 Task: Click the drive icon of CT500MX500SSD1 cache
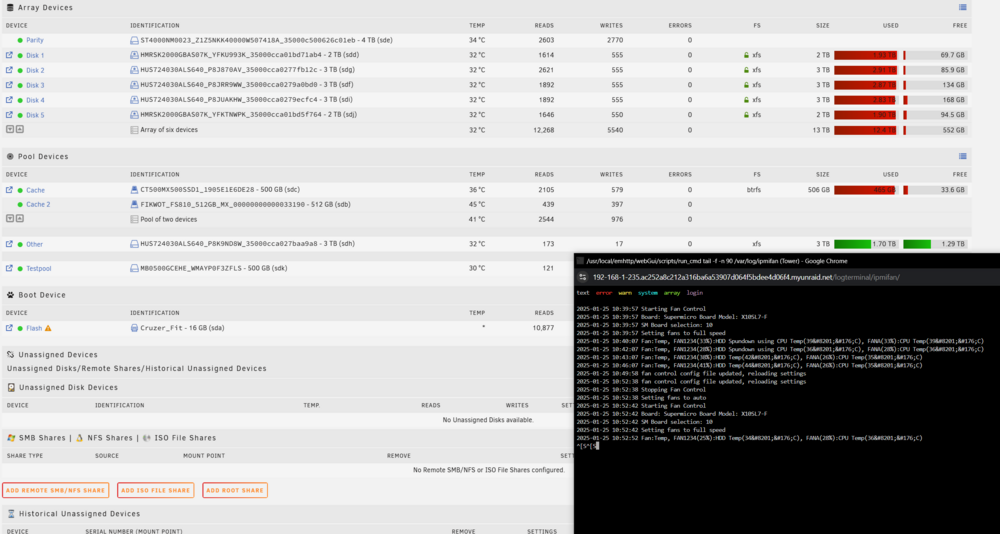click(x=135, y=190)
